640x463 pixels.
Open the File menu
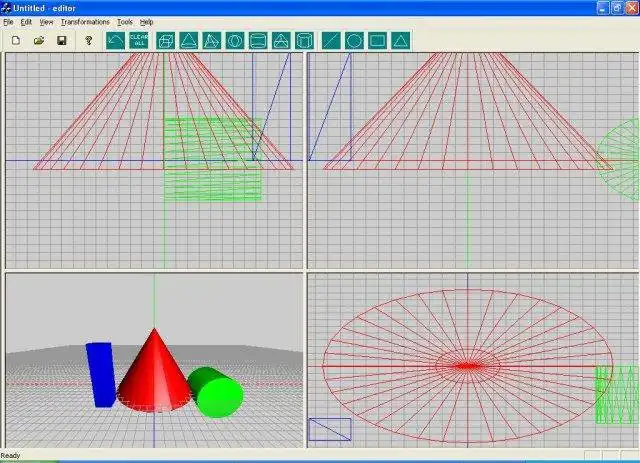[x=8, y=22]
